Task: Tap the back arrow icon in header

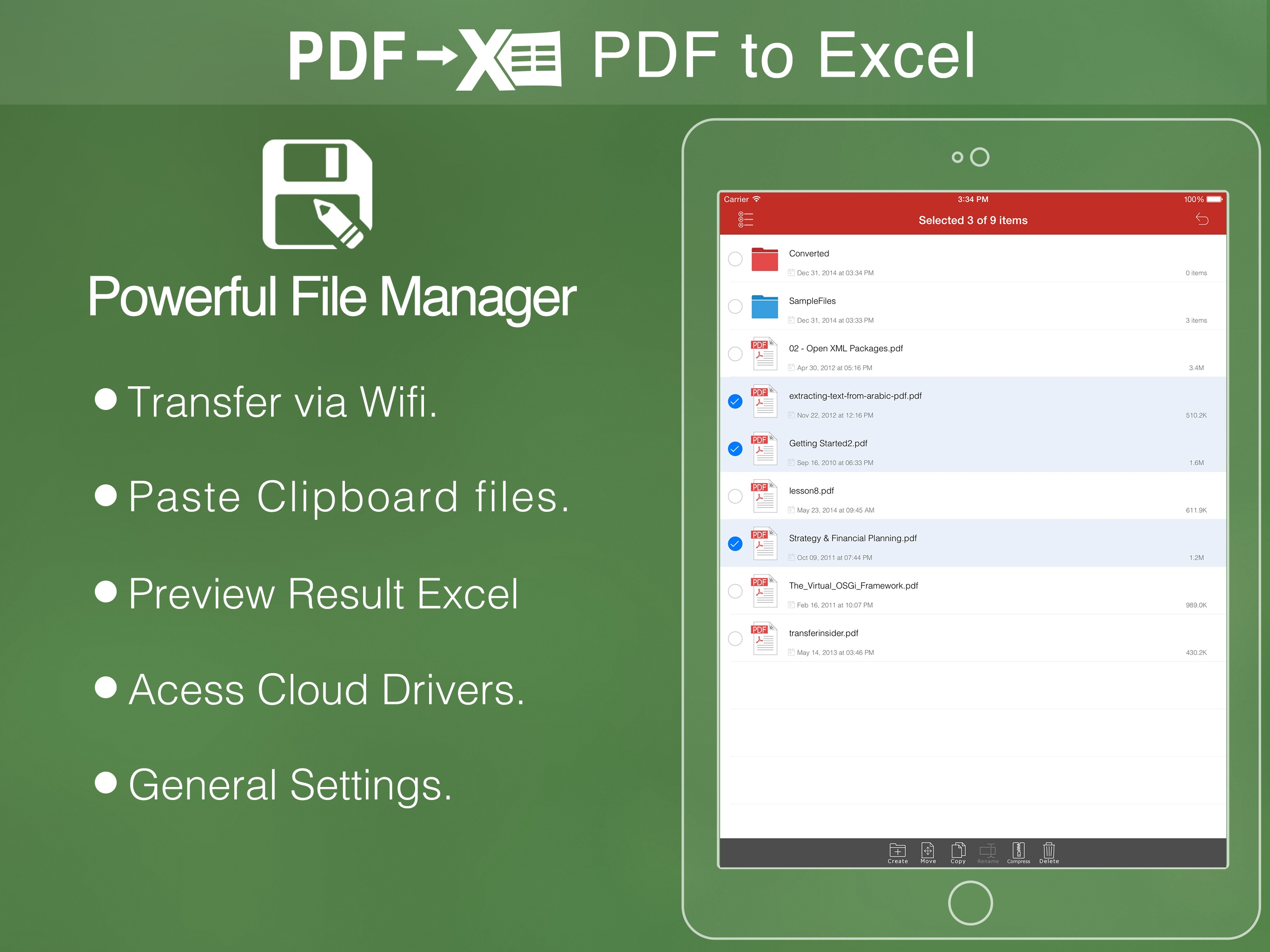Action: tap(1202, 219)
